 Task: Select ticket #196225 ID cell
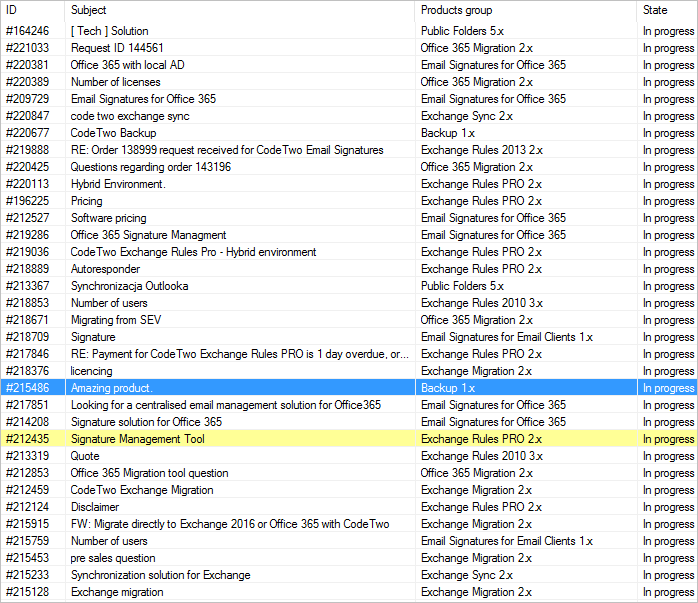28,201
